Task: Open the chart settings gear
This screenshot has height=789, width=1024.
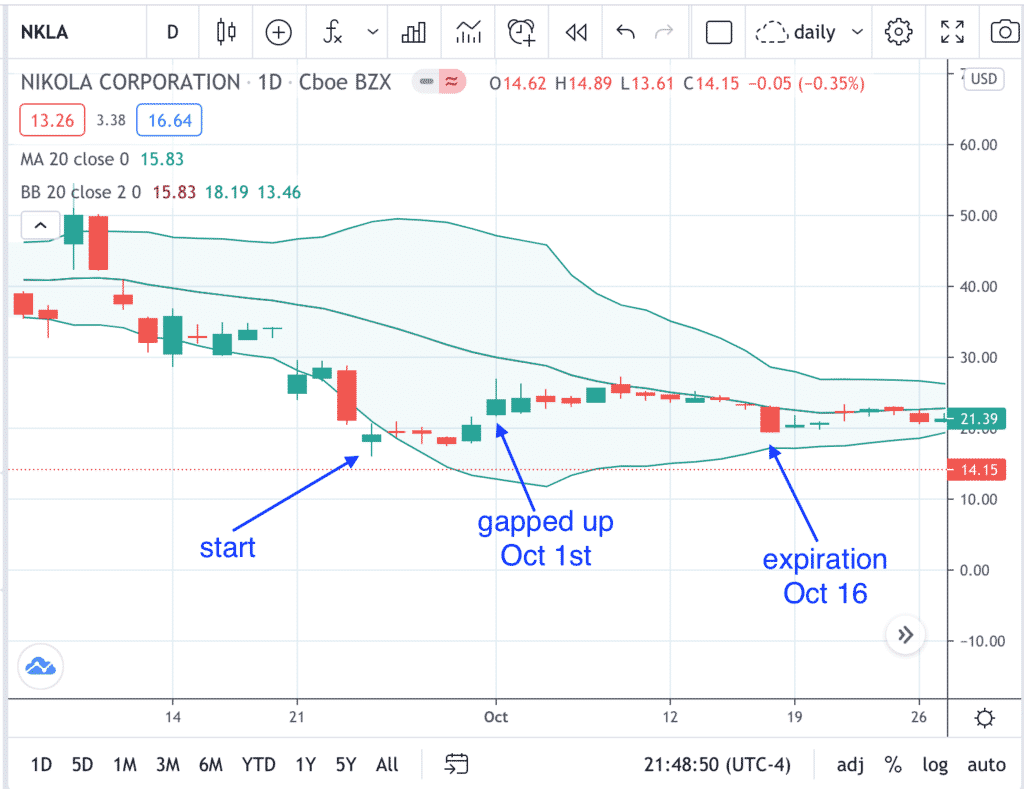Action: click(898, 31)
